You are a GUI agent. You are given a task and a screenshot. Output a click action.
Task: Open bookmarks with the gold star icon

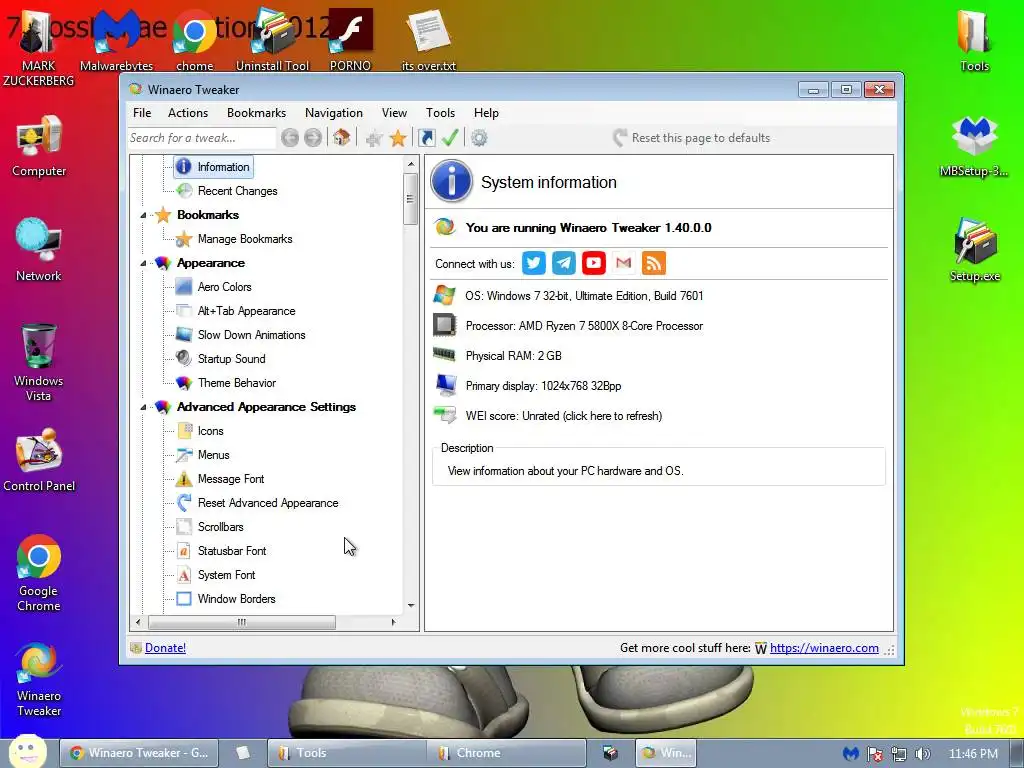click(398, 138)
